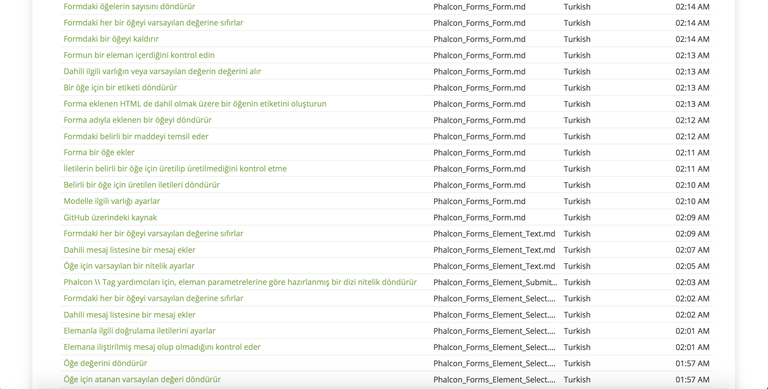Click 02:10 AM in "Modelle ilgili varlığı ayarlar" row
This screenshot has height=389, width=768.
click(692, 201)
